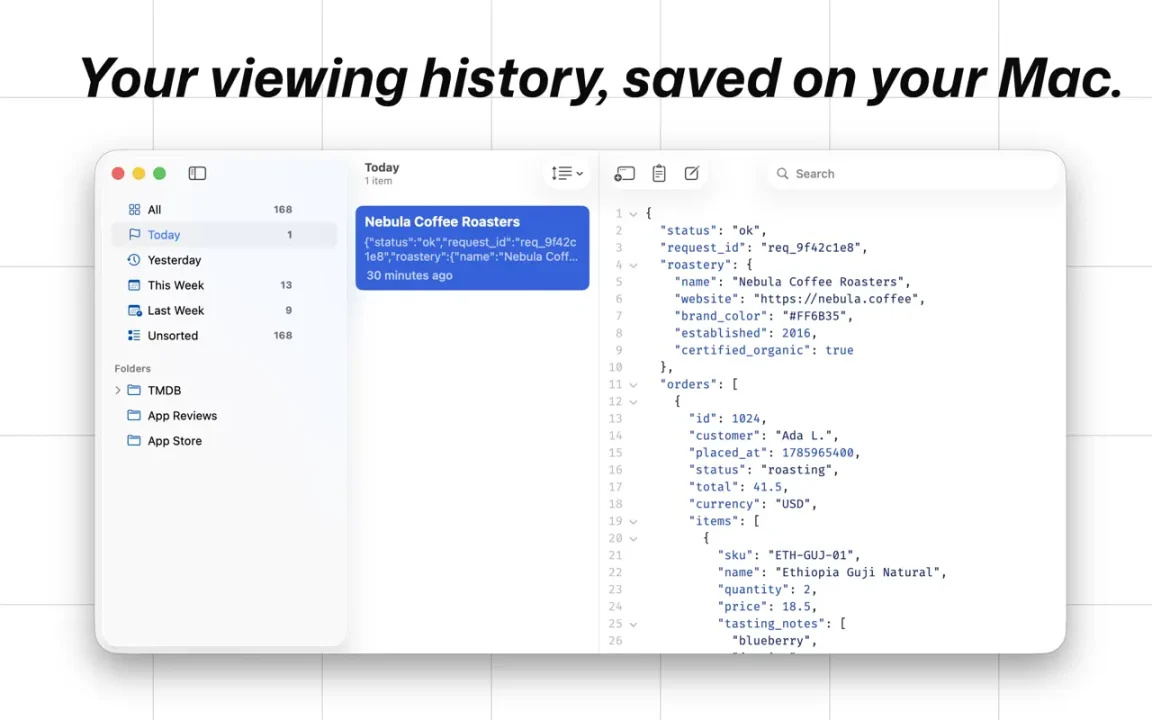Open the sort order dropdown
Image resolution: width=1152 pixels, height=720 pixels.
tap(567, 173)
